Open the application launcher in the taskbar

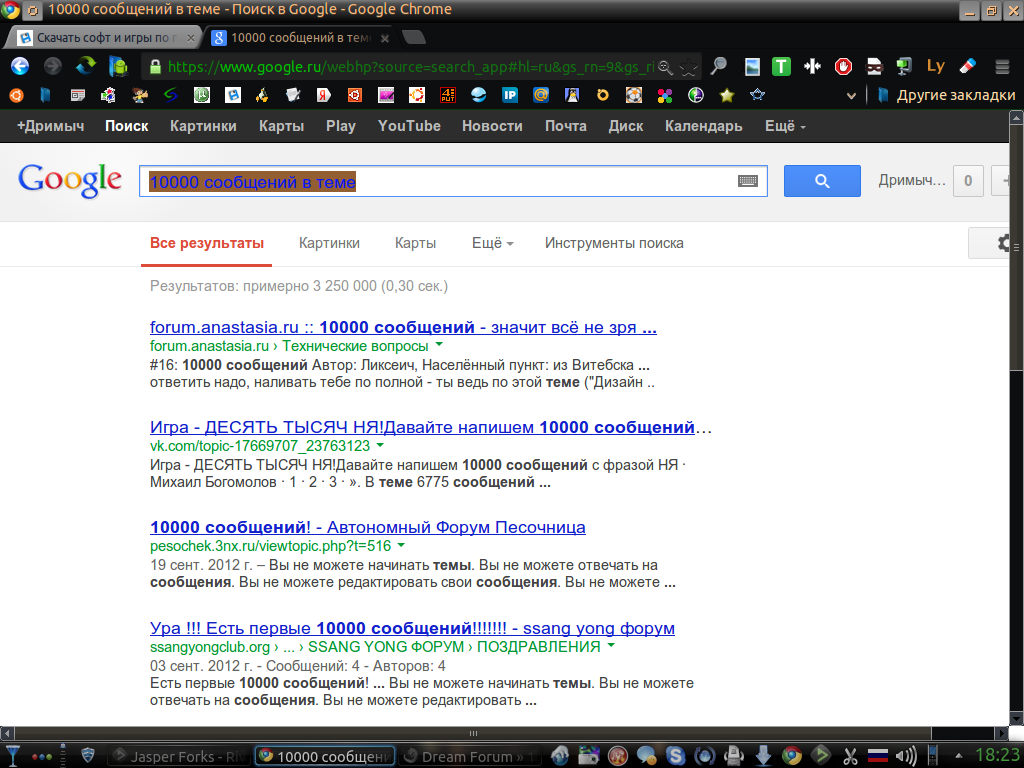[x=12, y=756]
